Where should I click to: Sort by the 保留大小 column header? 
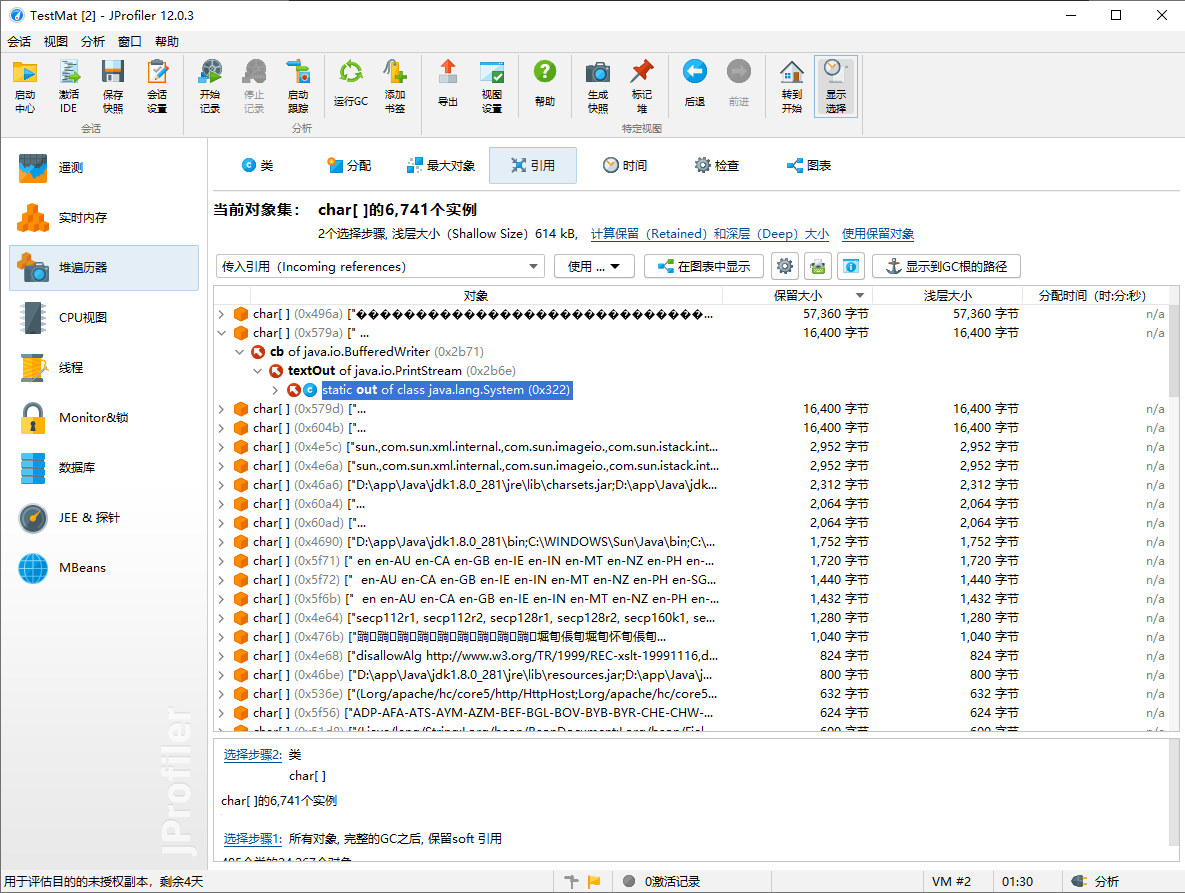click(798, 295)
